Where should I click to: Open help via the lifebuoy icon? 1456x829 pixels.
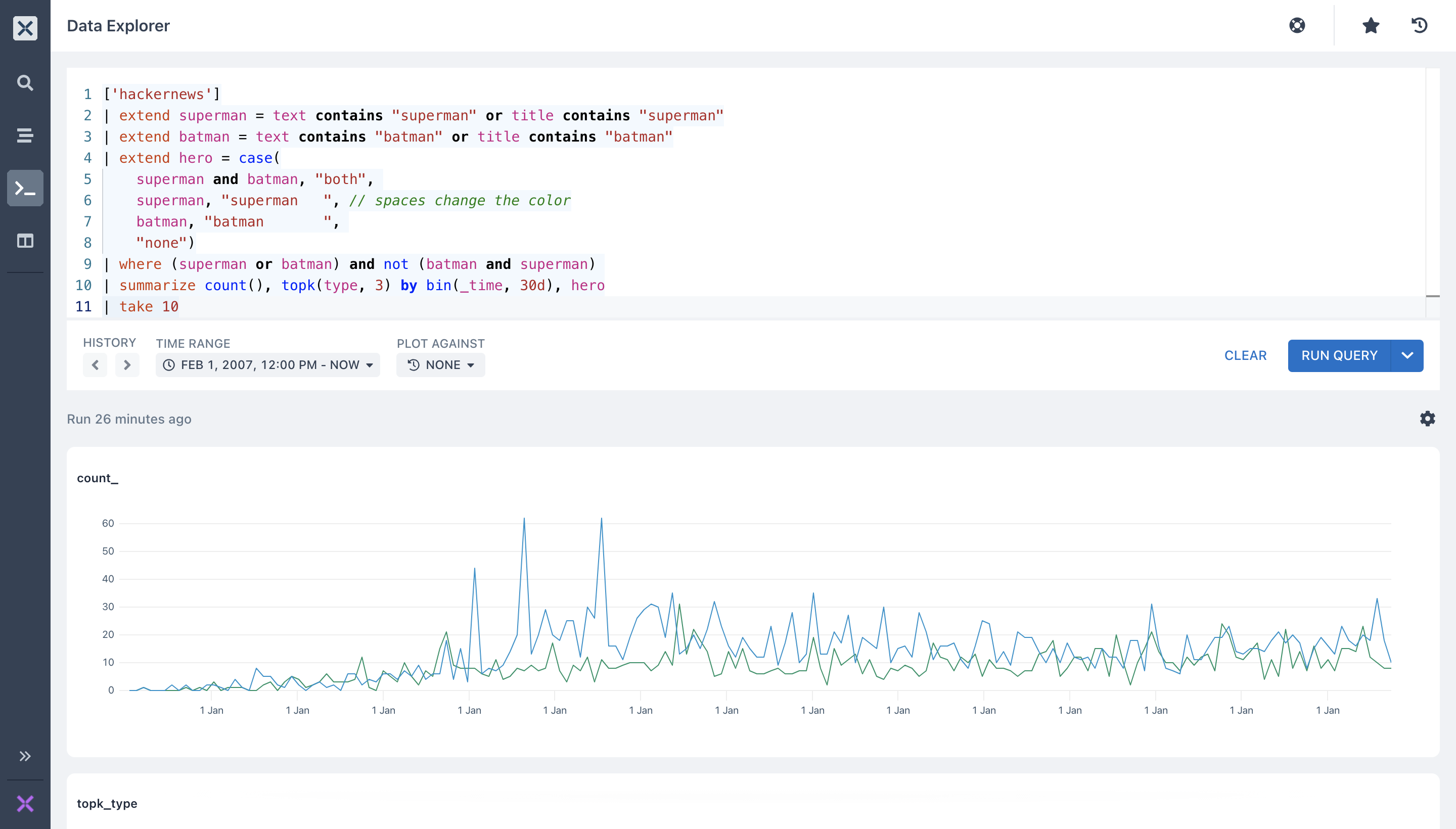[1297, 25]
